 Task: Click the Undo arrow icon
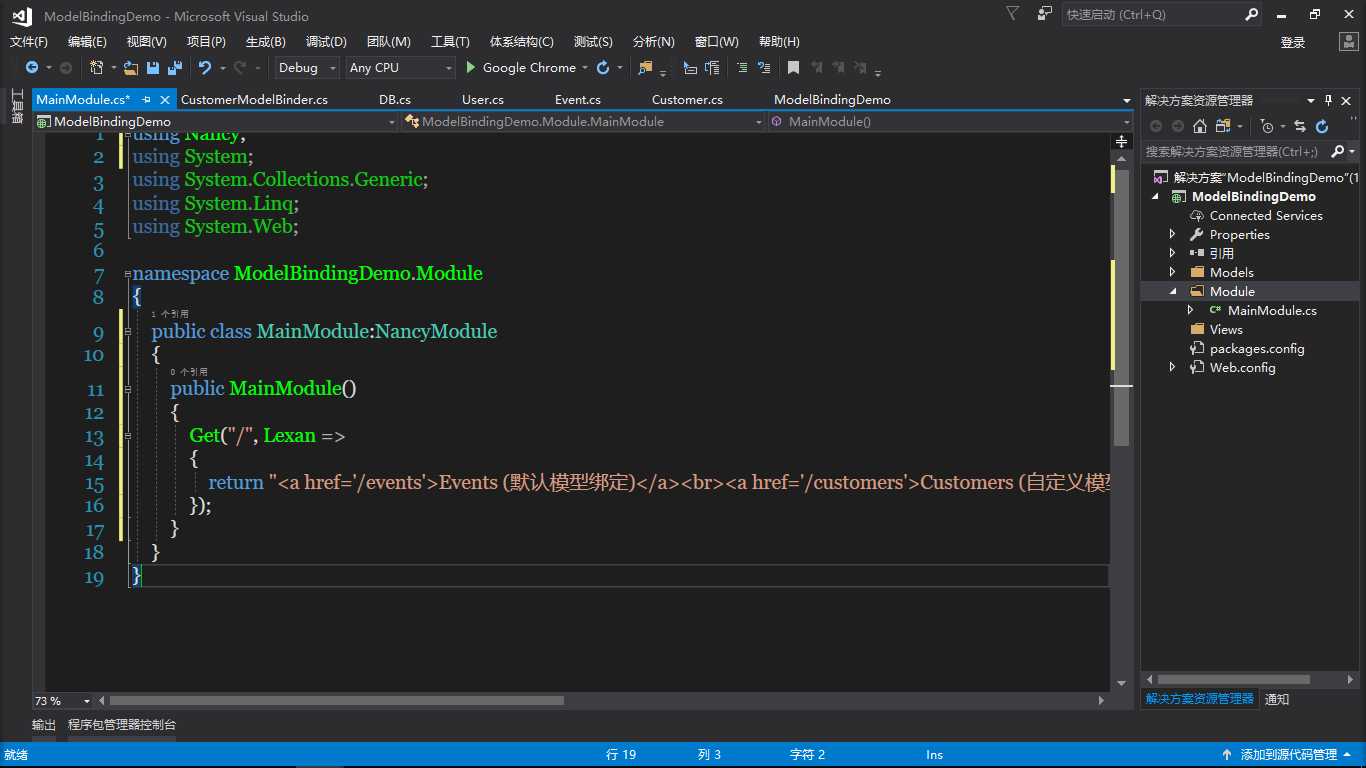point(205,68)
